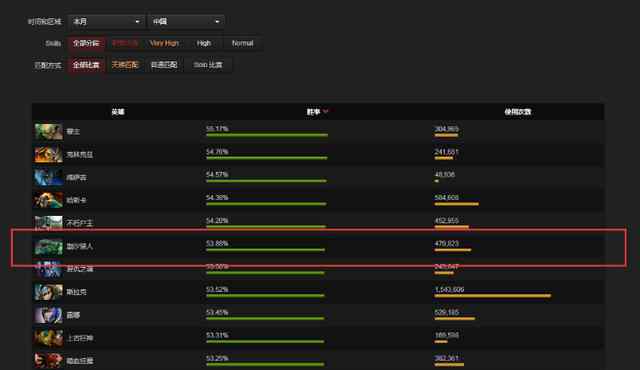Image resolution: width=640 pixels, height=370 pixels.
Task: Select the 天梯匹配 match mode filter
Action: [125, 65]
